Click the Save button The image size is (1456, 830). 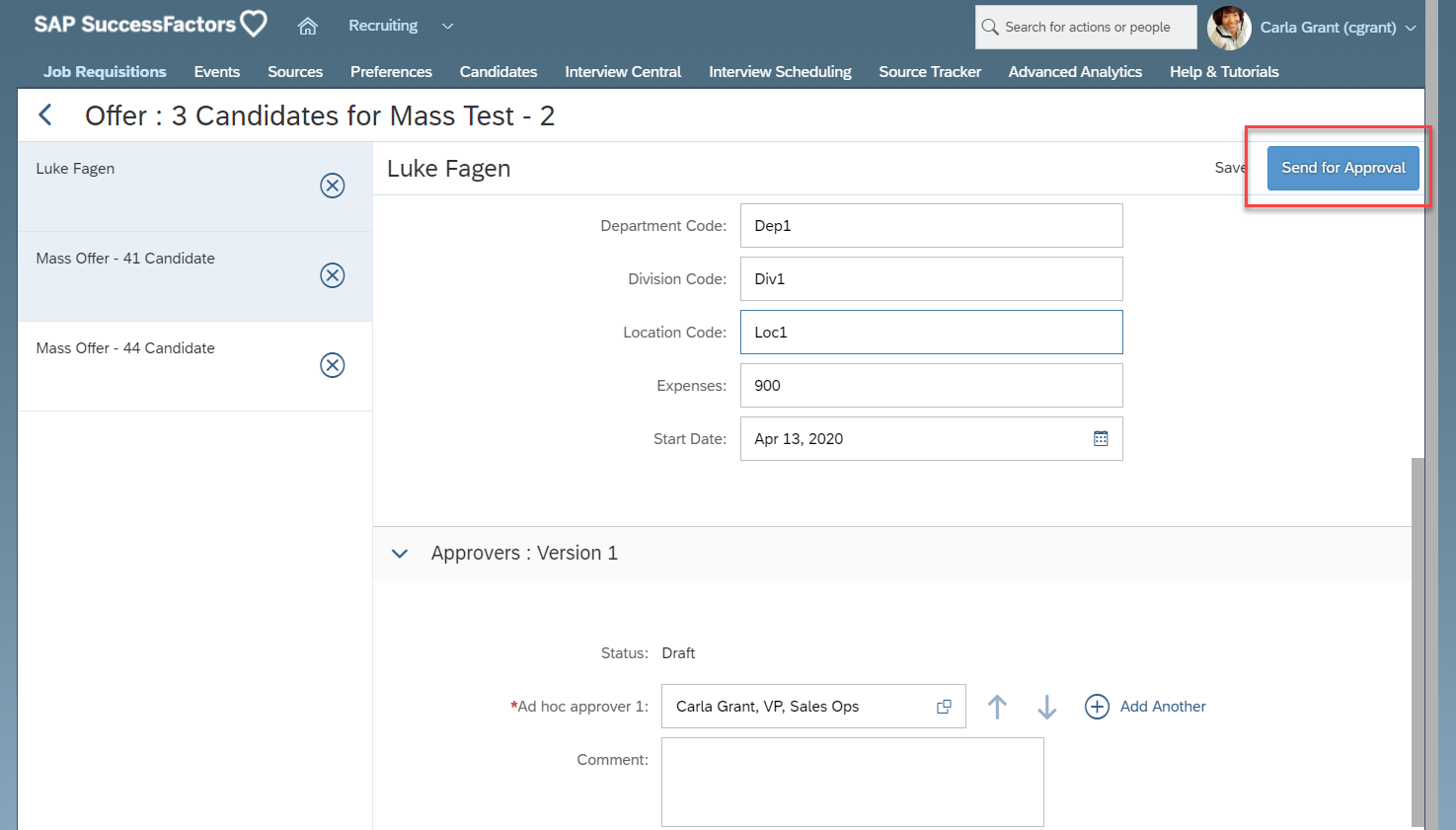[x=1230, y=168]
